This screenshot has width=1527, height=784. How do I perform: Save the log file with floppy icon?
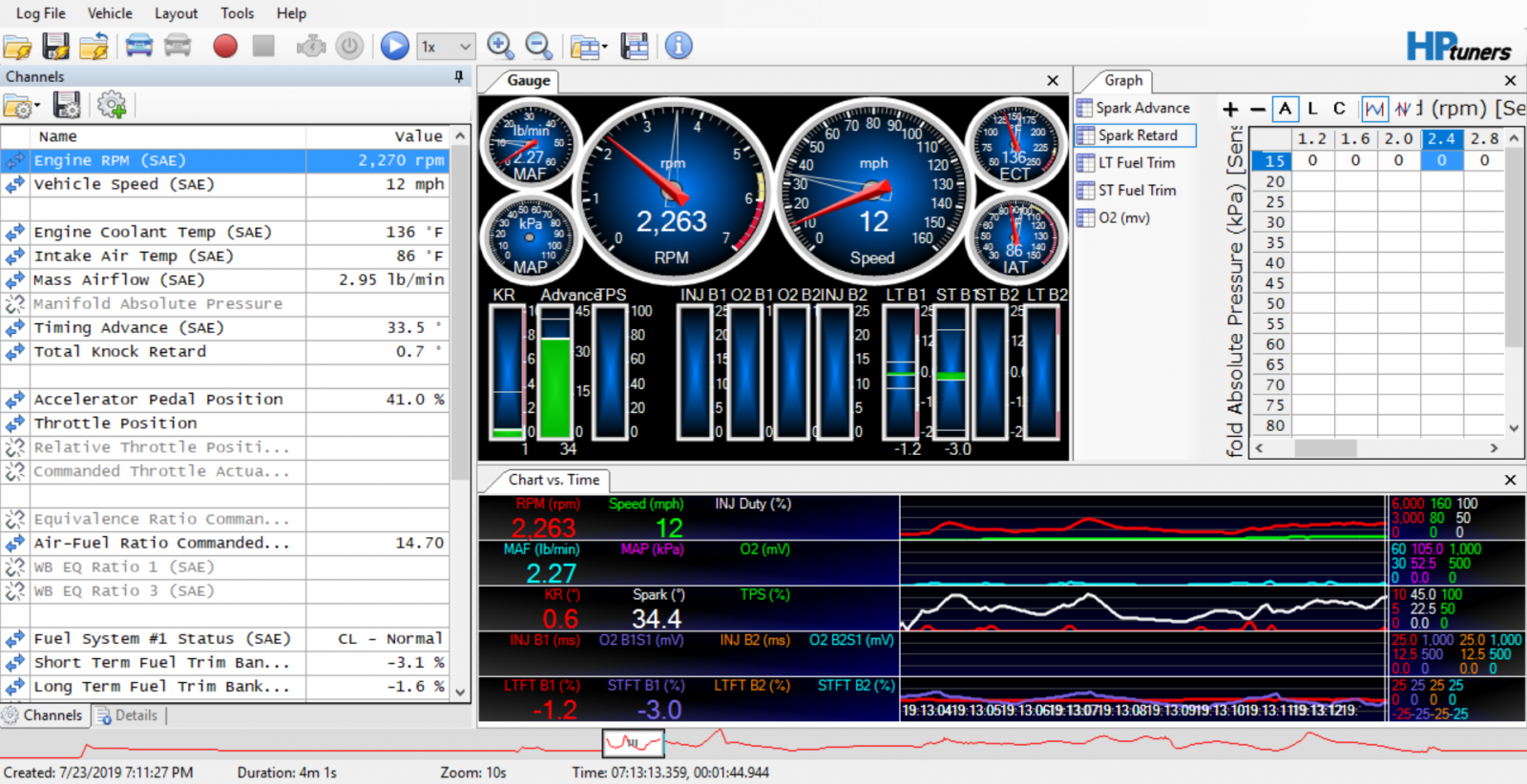point(56,46)
